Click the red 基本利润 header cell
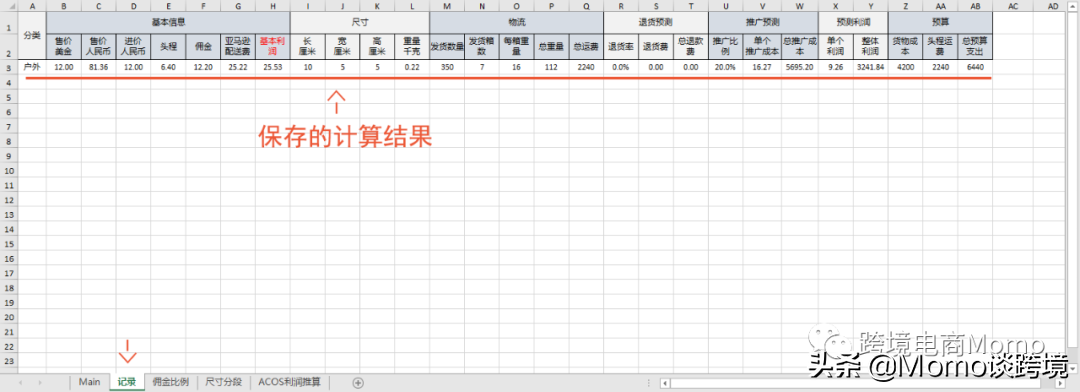This screenshot has height=392, width=1080. point(272,46)
